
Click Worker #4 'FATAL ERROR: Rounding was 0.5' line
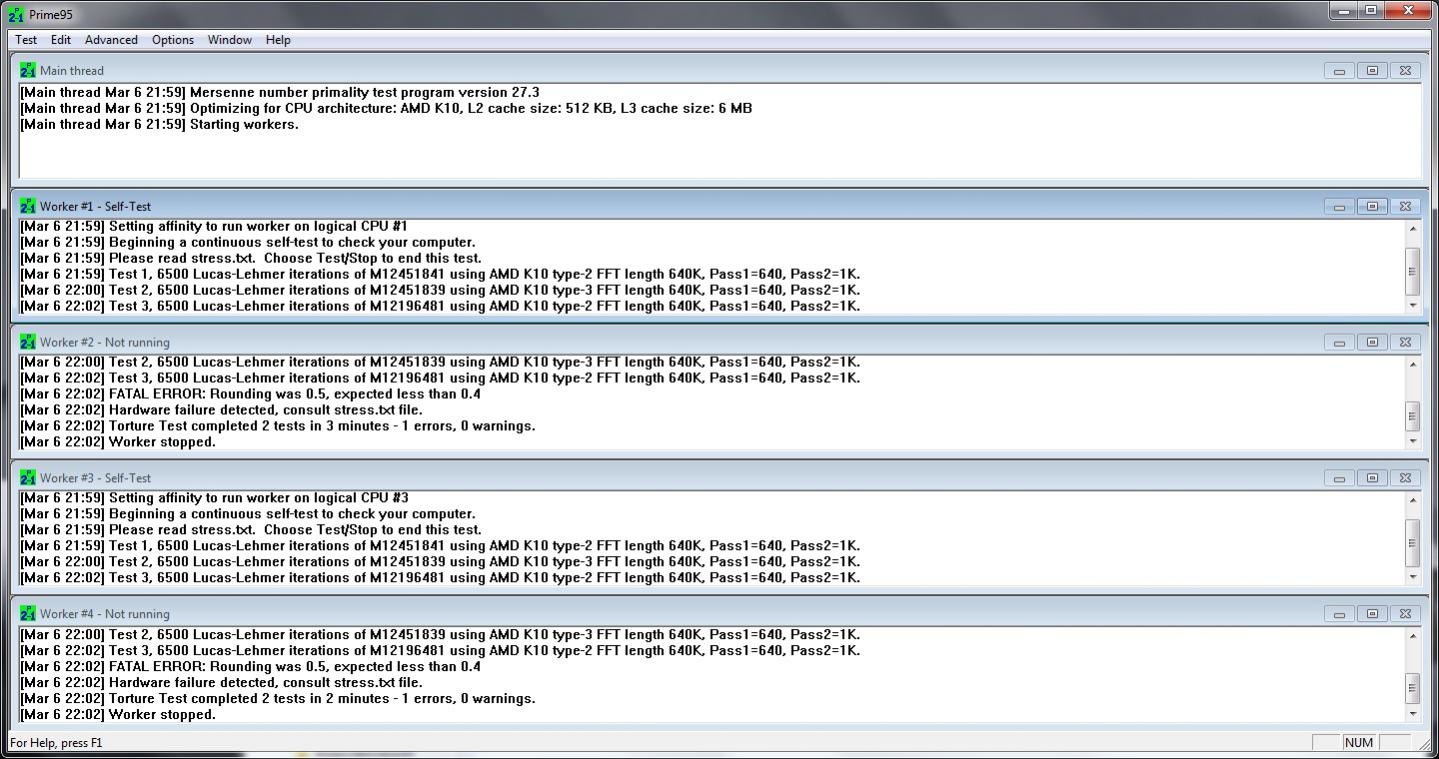tap(250, 666)
